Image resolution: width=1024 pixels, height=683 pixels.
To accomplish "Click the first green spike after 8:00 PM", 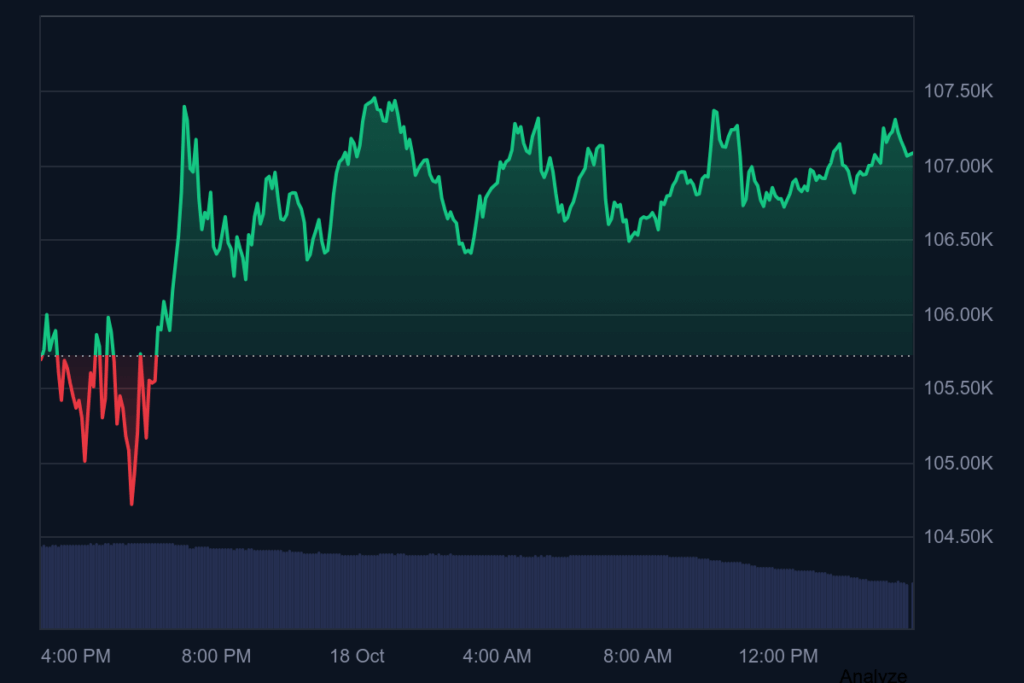I will pyautogui.click(x=185, y=108).
